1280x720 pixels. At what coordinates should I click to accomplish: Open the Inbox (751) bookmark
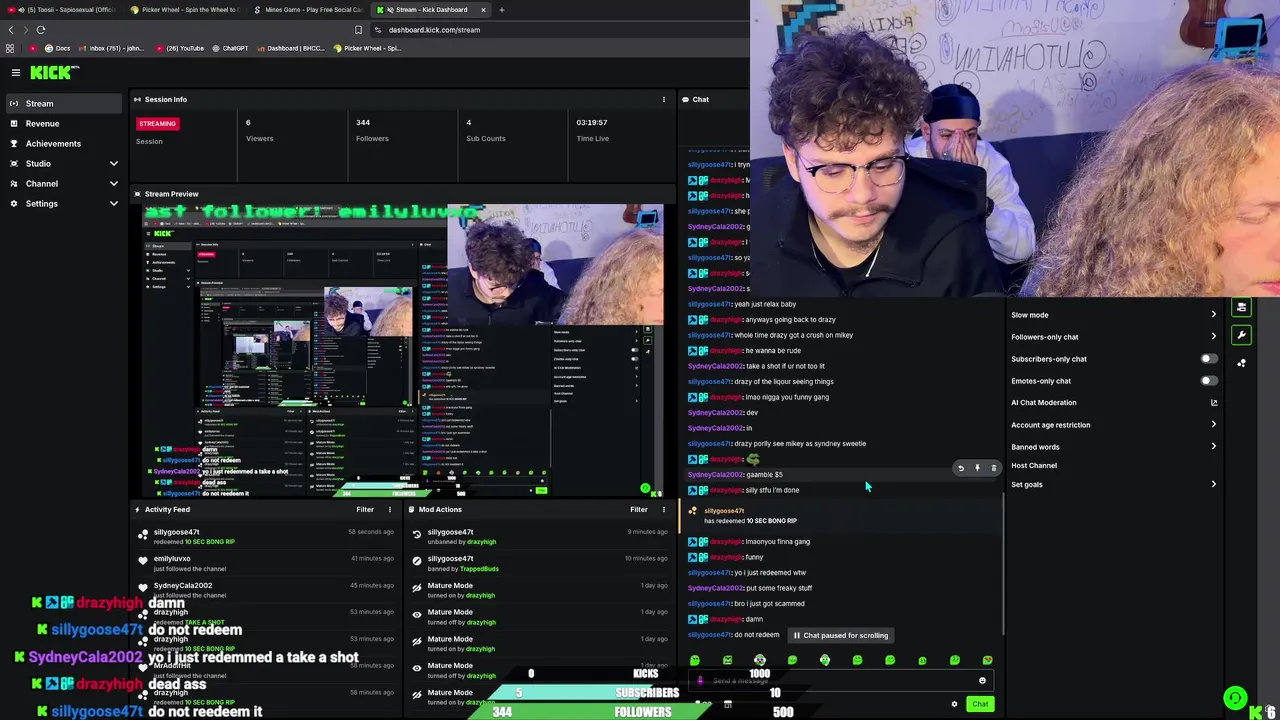coord(111,48)
